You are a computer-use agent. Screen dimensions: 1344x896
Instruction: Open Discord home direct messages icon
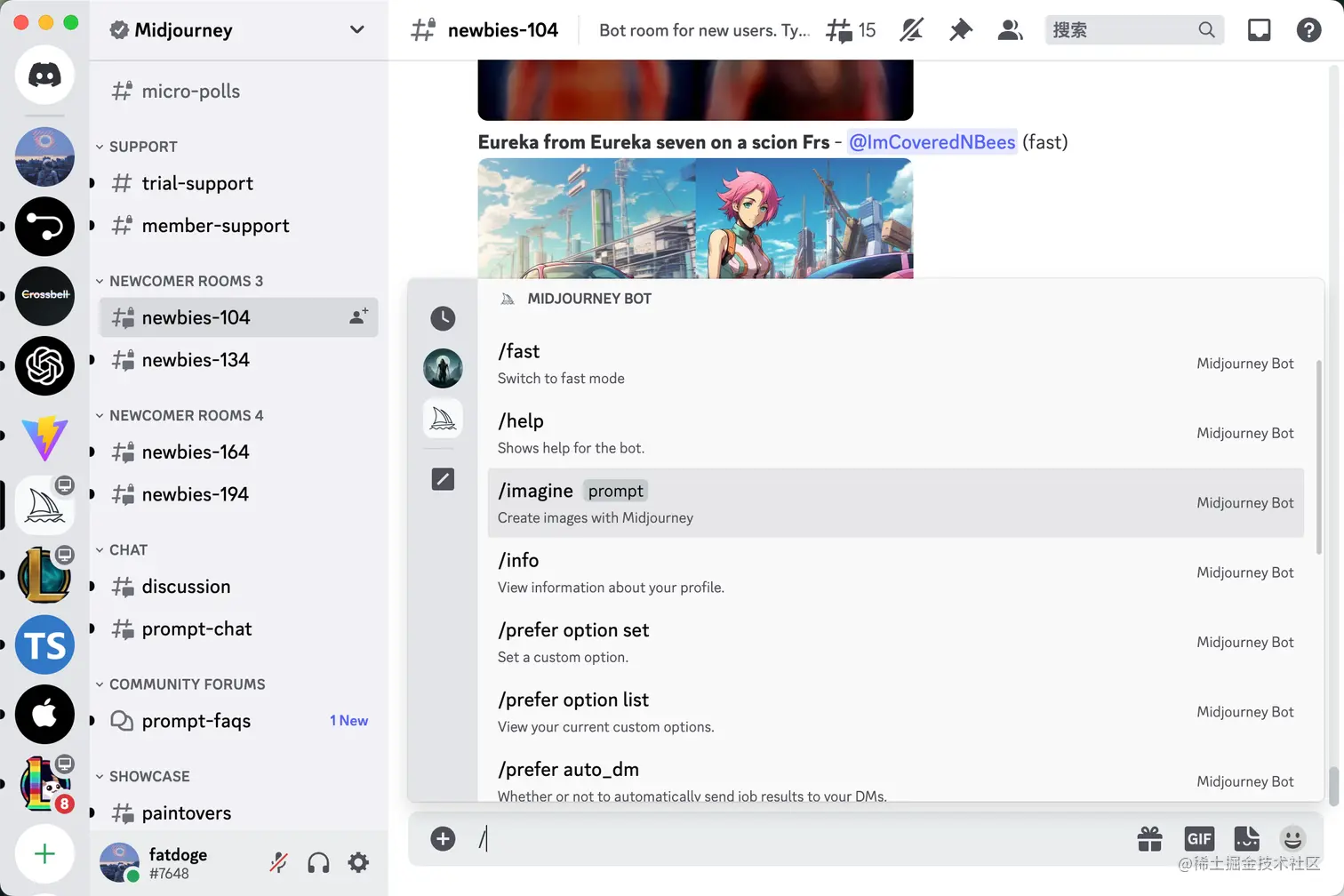click(44, 75)
